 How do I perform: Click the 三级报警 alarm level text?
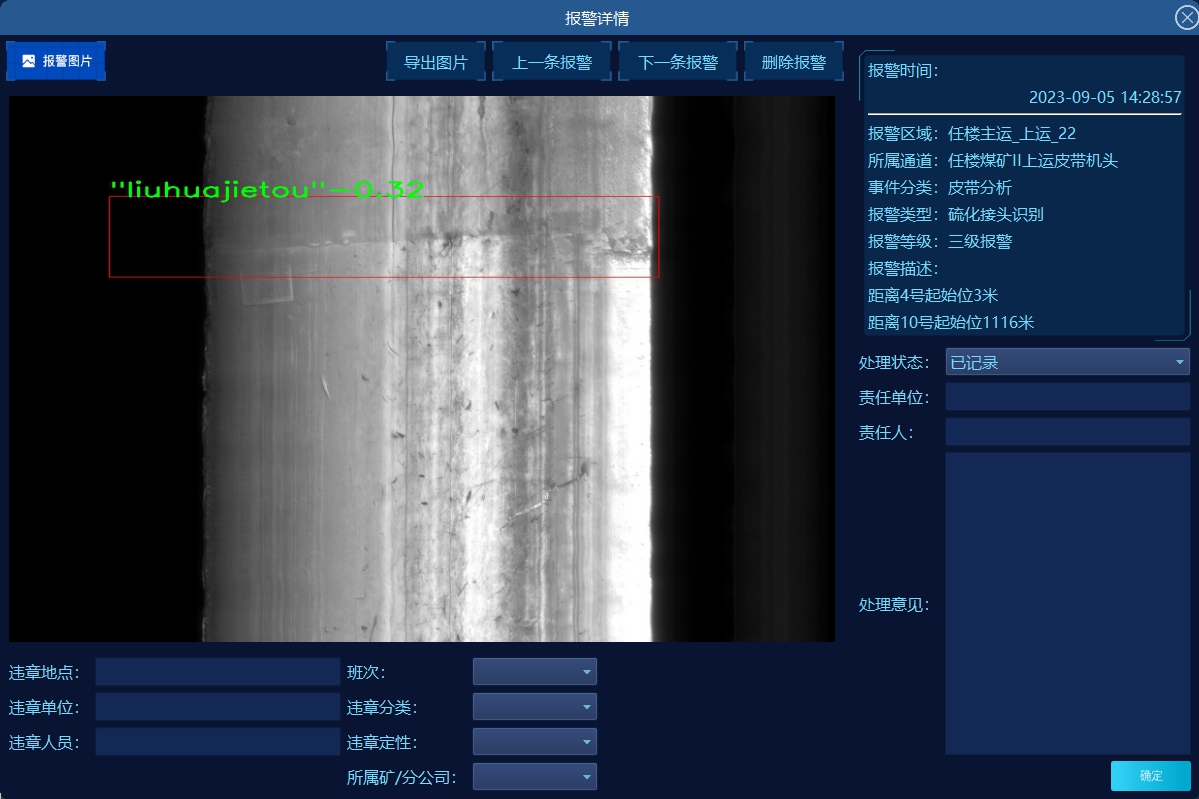click(x=980, y=242)
